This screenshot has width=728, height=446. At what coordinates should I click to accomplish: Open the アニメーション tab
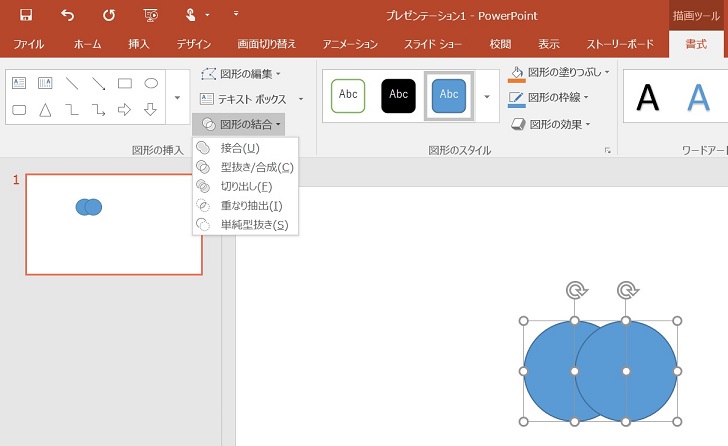pyautogui.click(x=350, y=44)
